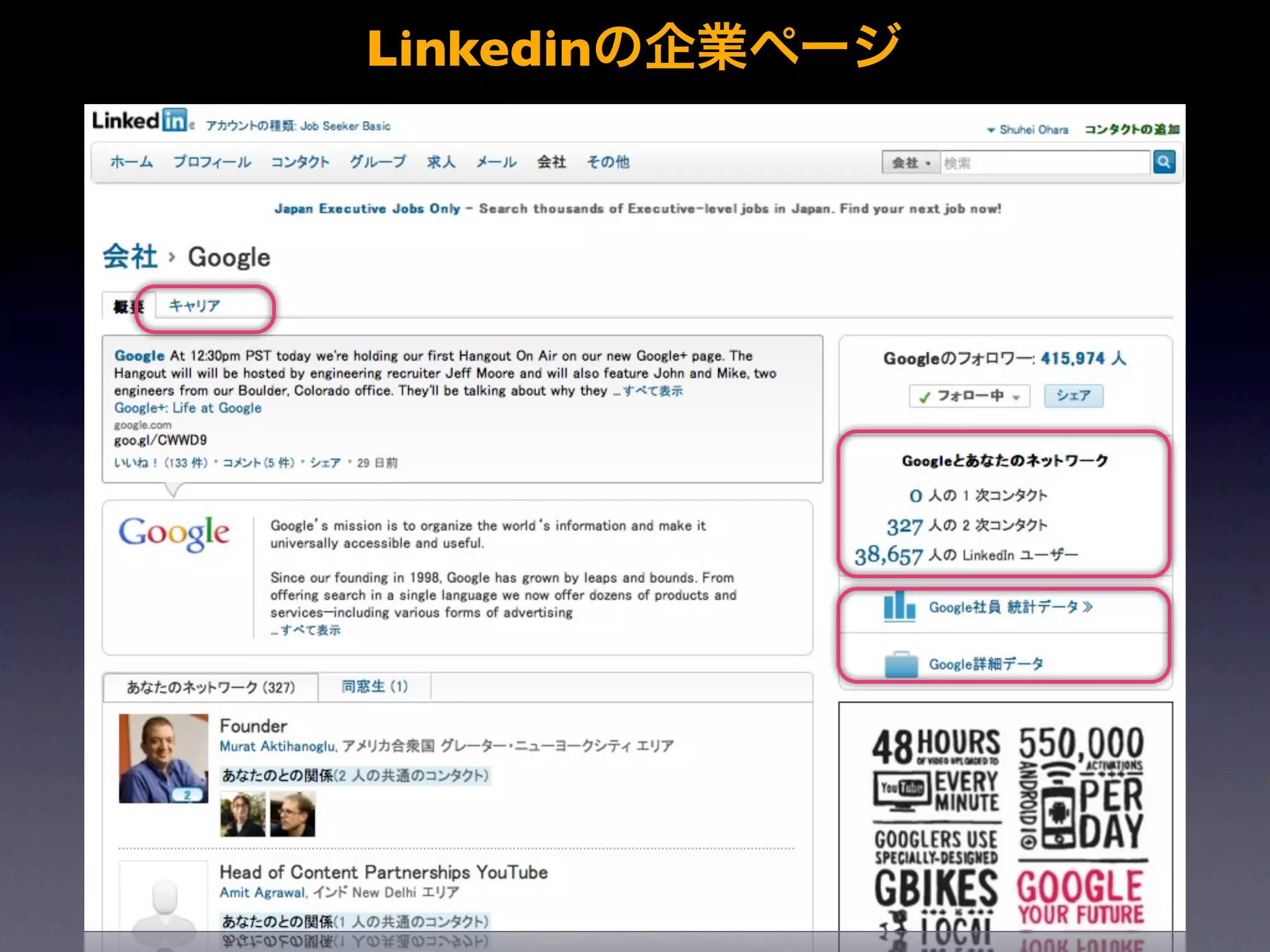Expand the update with すべて表示
Viewport: 1270px width, 952px height.
(653, 391)
